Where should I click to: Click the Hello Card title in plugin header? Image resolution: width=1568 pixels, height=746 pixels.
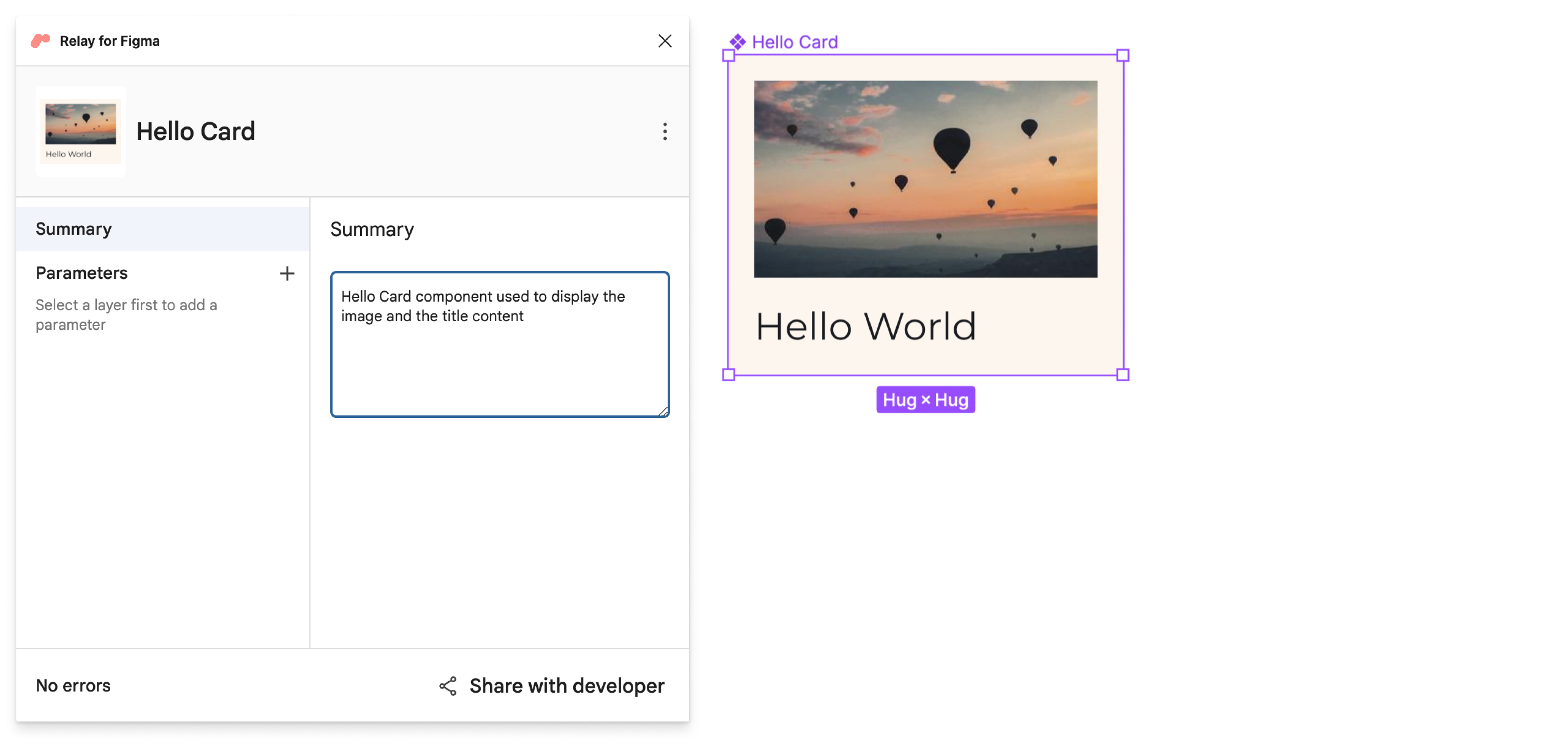(196, 131)
